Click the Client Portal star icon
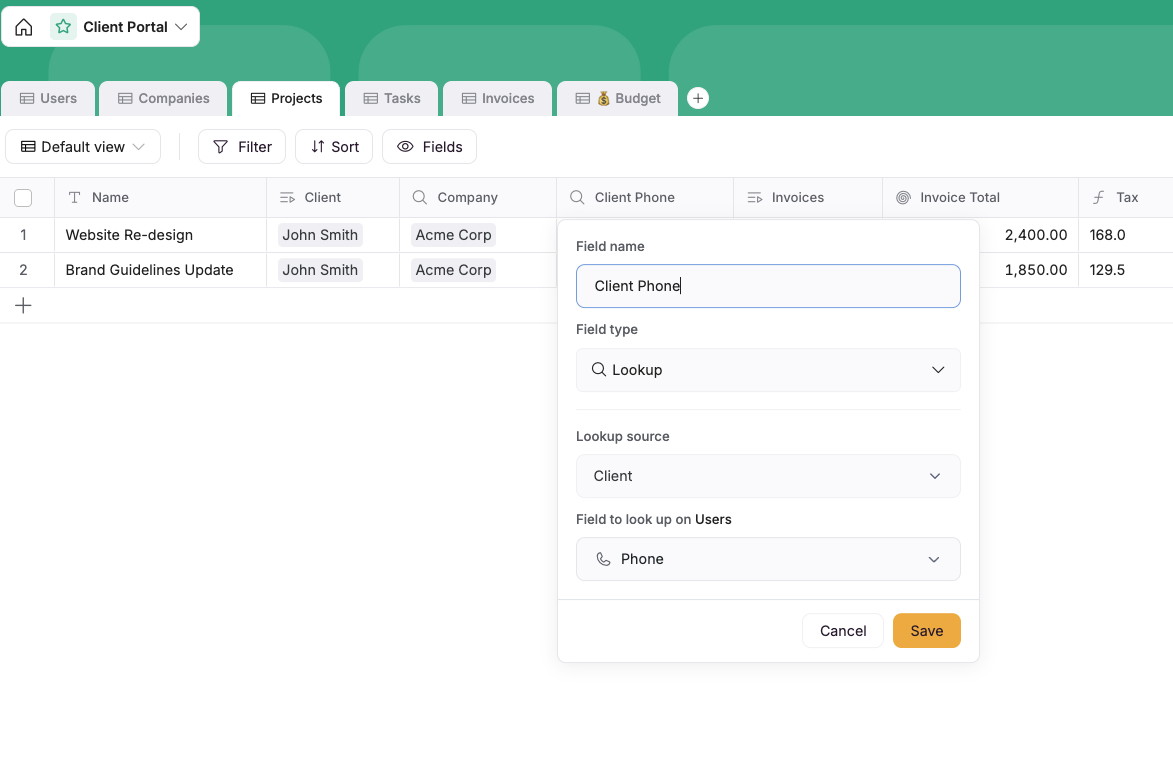This screenshot has height=779, width=1173. 64,27
